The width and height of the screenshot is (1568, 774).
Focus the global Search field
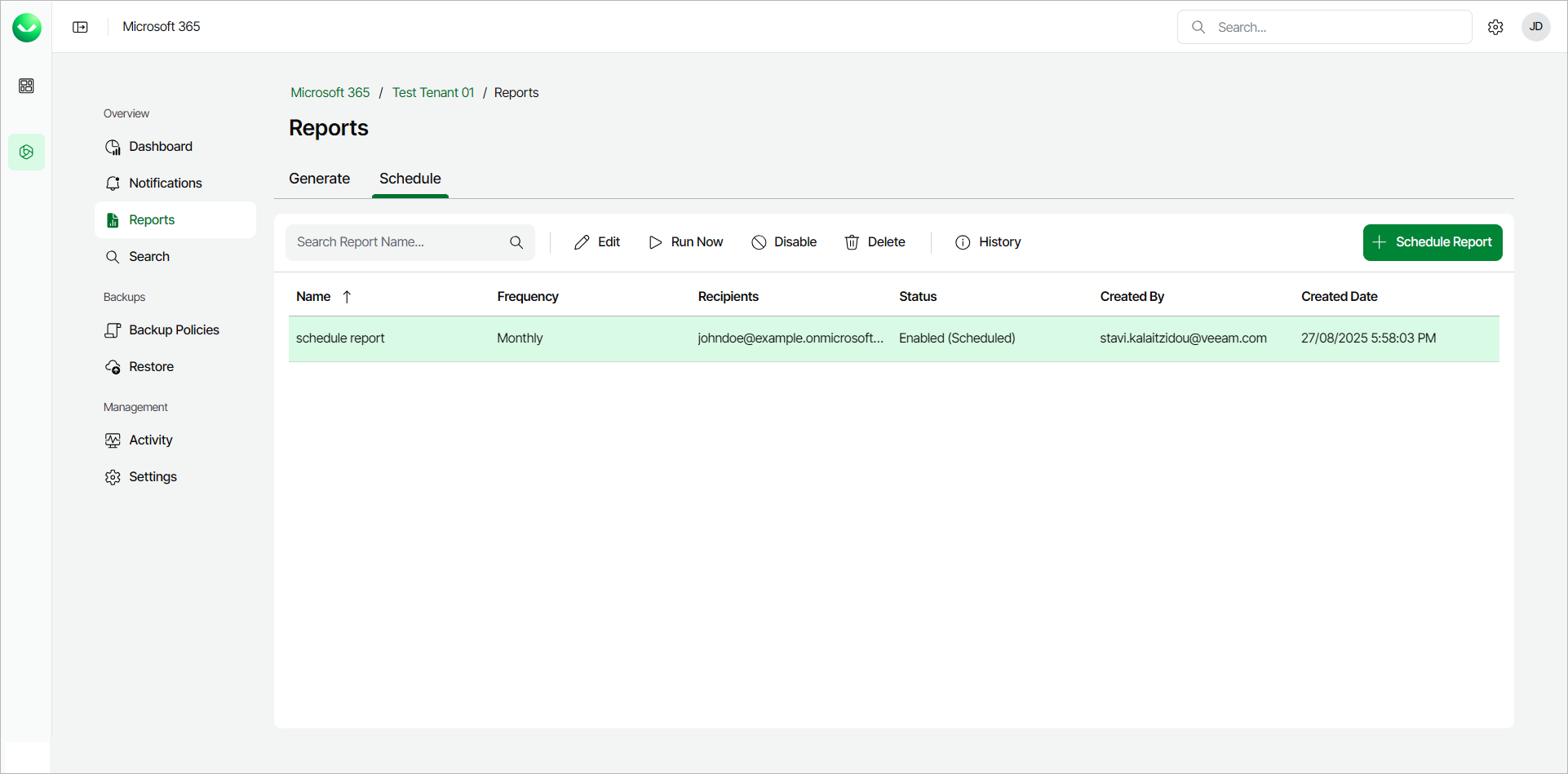1325,27
